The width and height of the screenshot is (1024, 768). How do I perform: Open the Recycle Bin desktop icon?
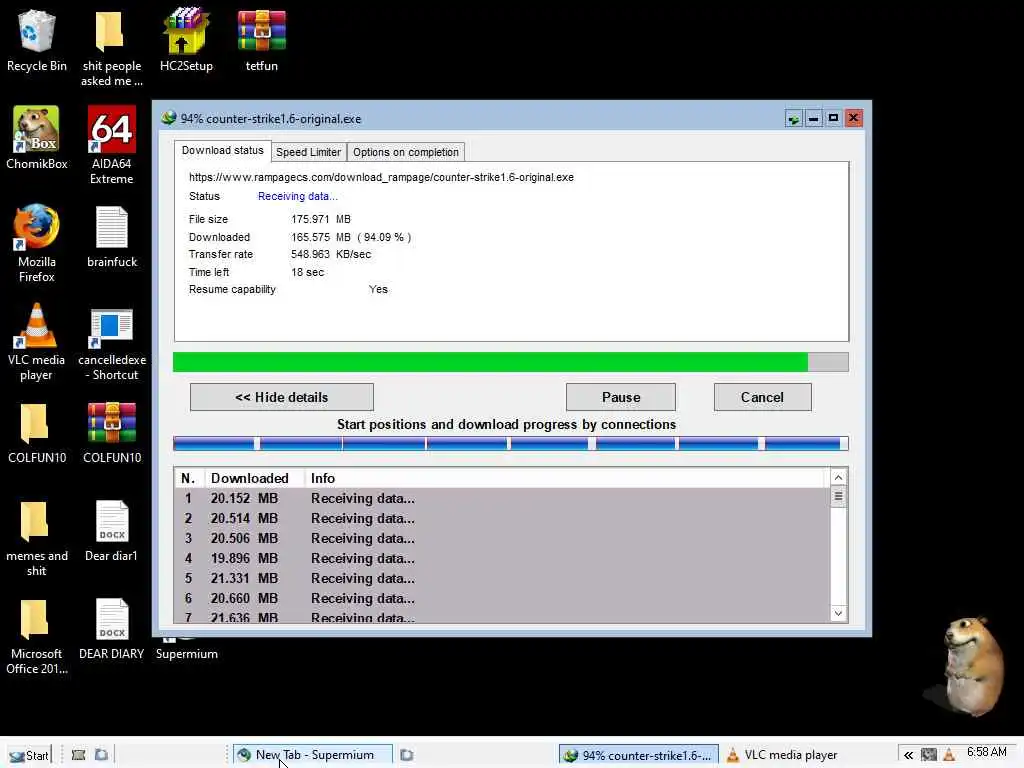[x=37, y=41]
